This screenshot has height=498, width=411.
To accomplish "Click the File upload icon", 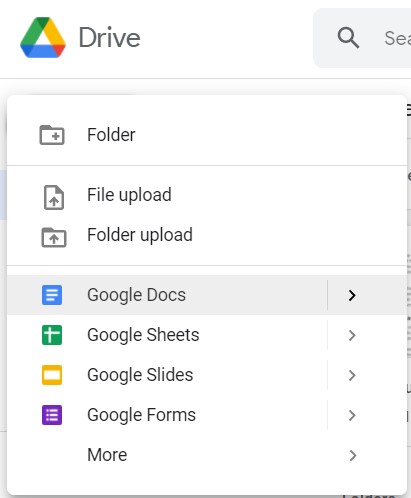I will pos(54,197).
